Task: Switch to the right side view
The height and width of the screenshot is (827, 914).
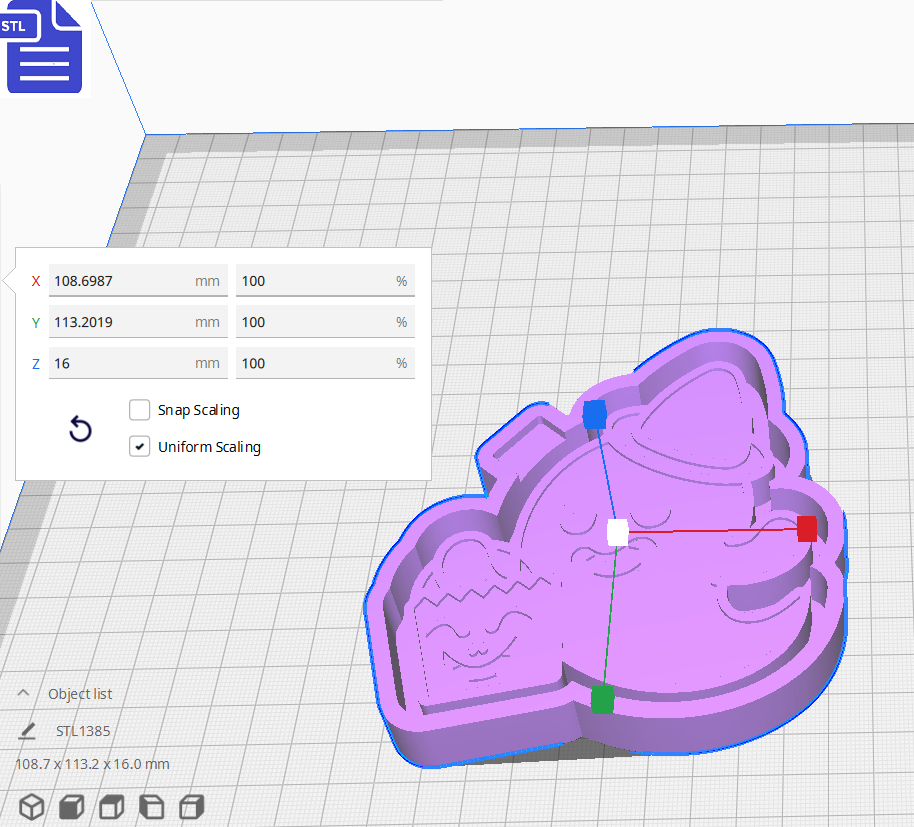Action: pos(191,806)
